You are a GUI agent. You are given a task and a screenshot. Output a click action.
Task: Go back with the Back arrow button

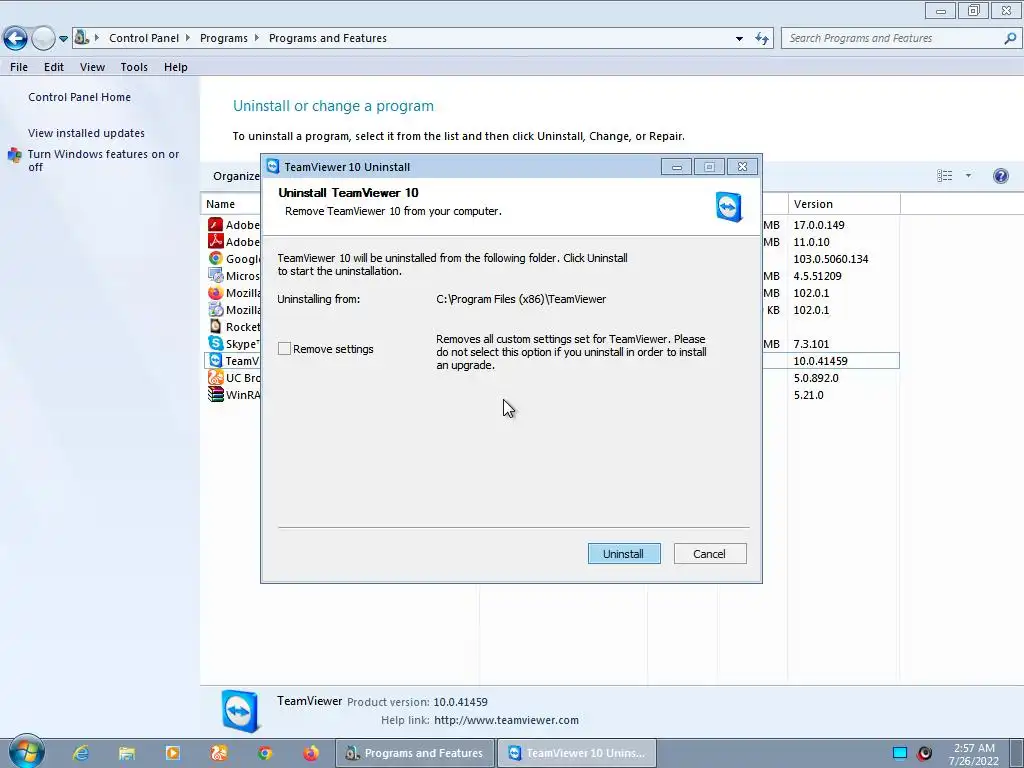(x=15, y=39)
